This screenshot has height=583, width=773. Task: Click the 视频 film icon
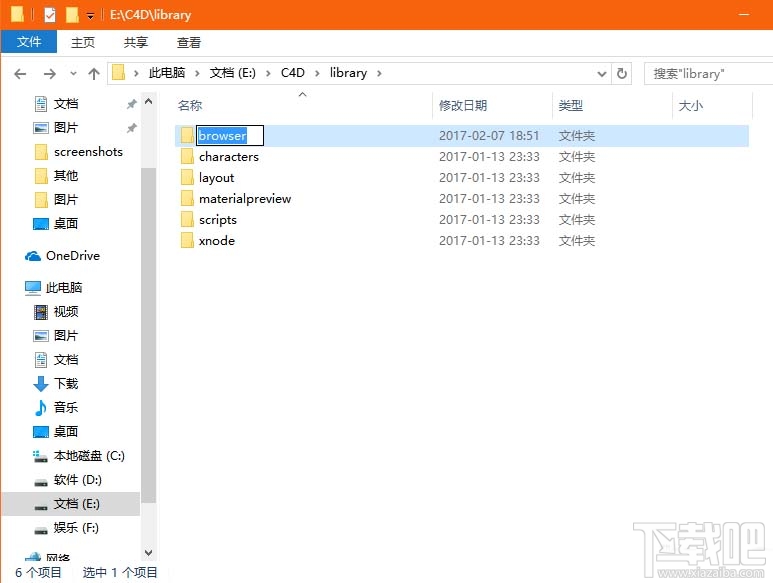point(40,311)
